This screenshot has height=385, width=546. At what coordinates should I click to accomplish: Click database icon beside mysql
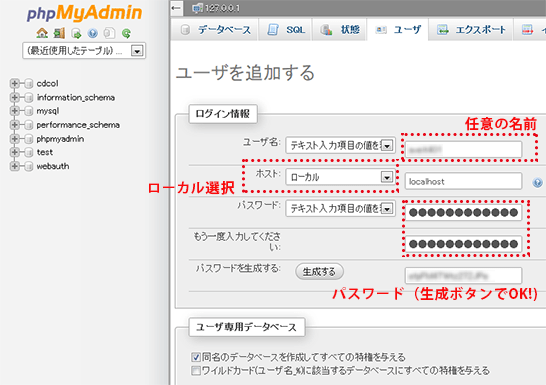pos(29,111)
